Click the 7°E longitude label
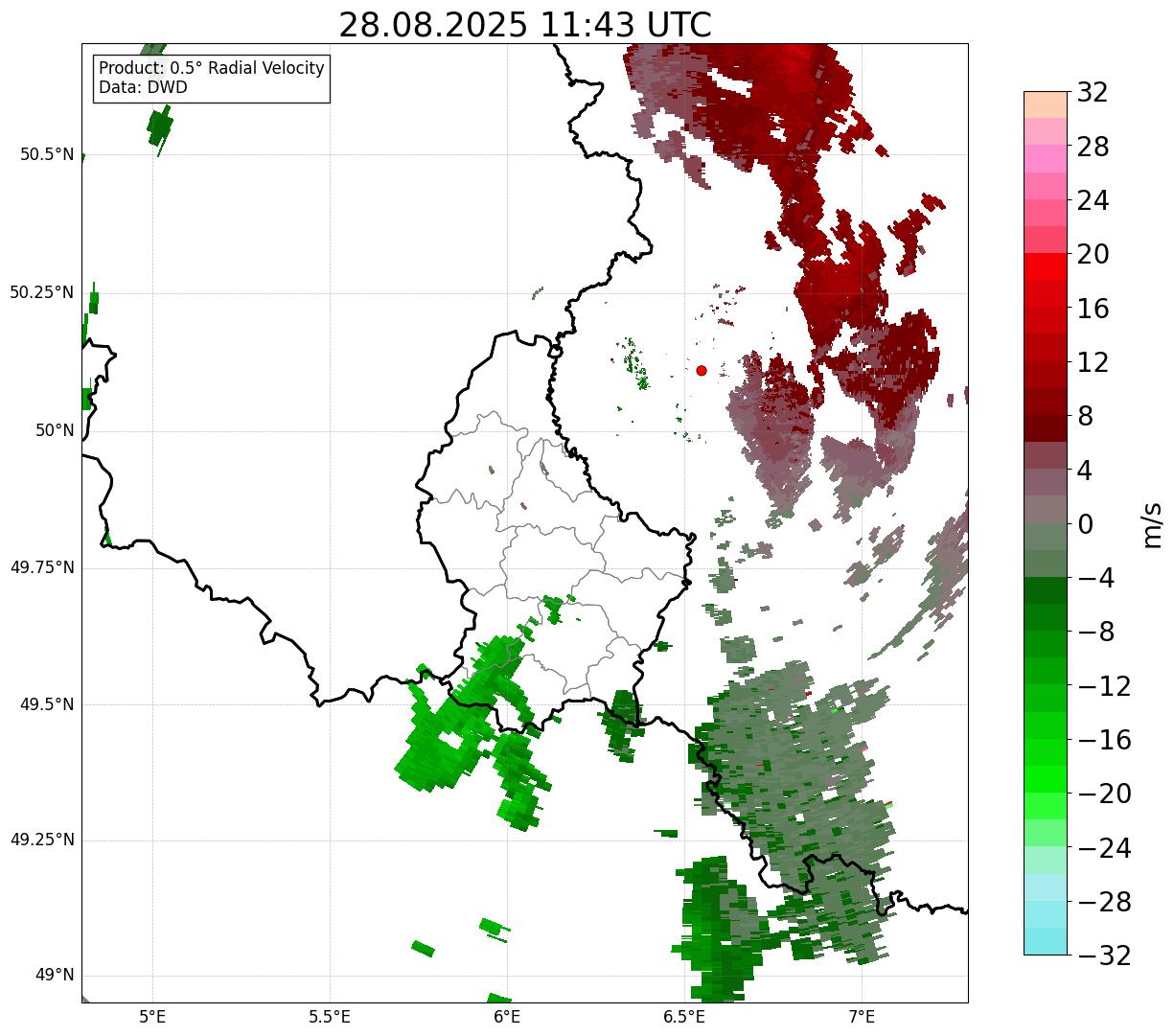The width and height of the screenshot is (1174, 1036). [x=862, y=1016]
